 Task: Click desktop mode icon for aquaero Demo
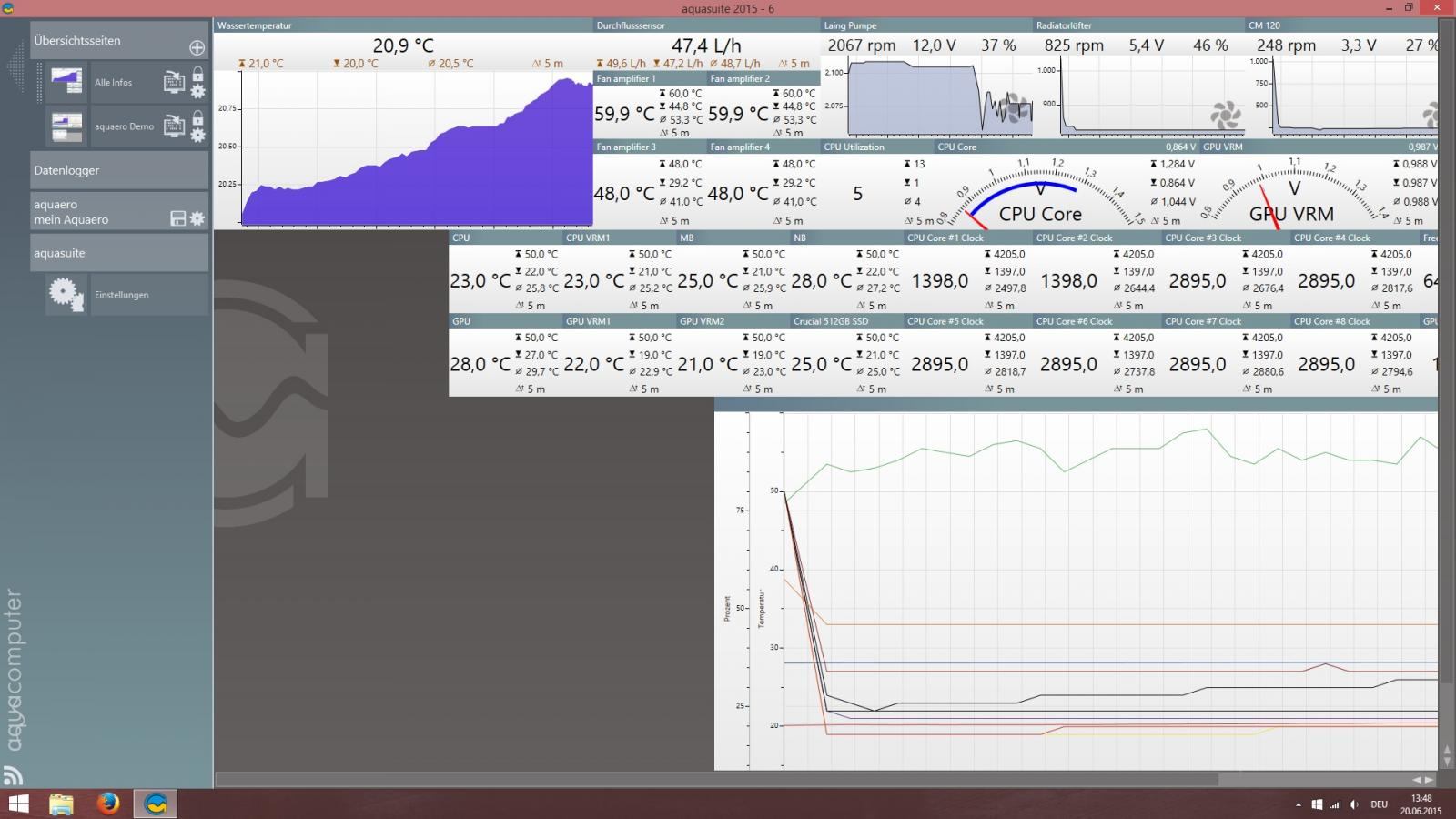tap(174, 126)
